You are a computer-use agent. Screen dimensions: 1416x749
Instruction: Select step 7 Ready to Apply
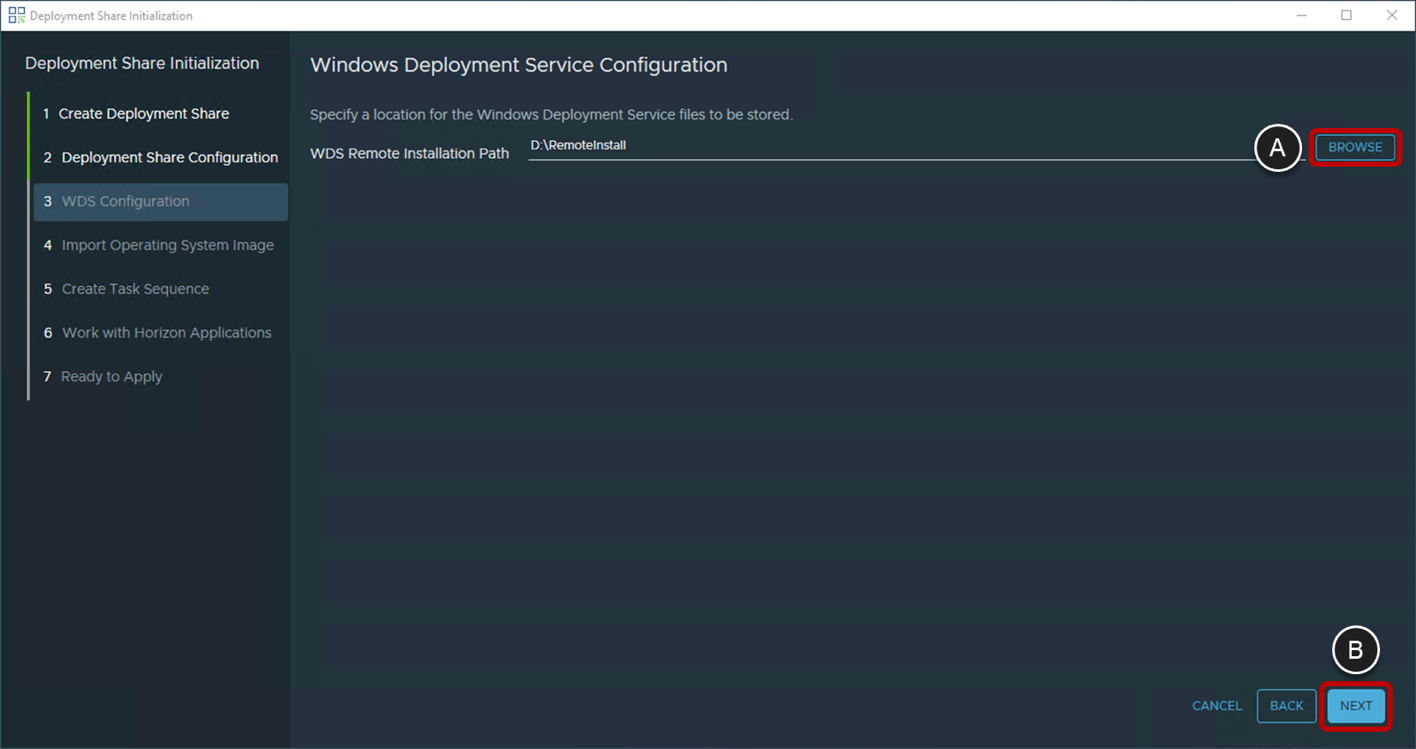[111, 376]
